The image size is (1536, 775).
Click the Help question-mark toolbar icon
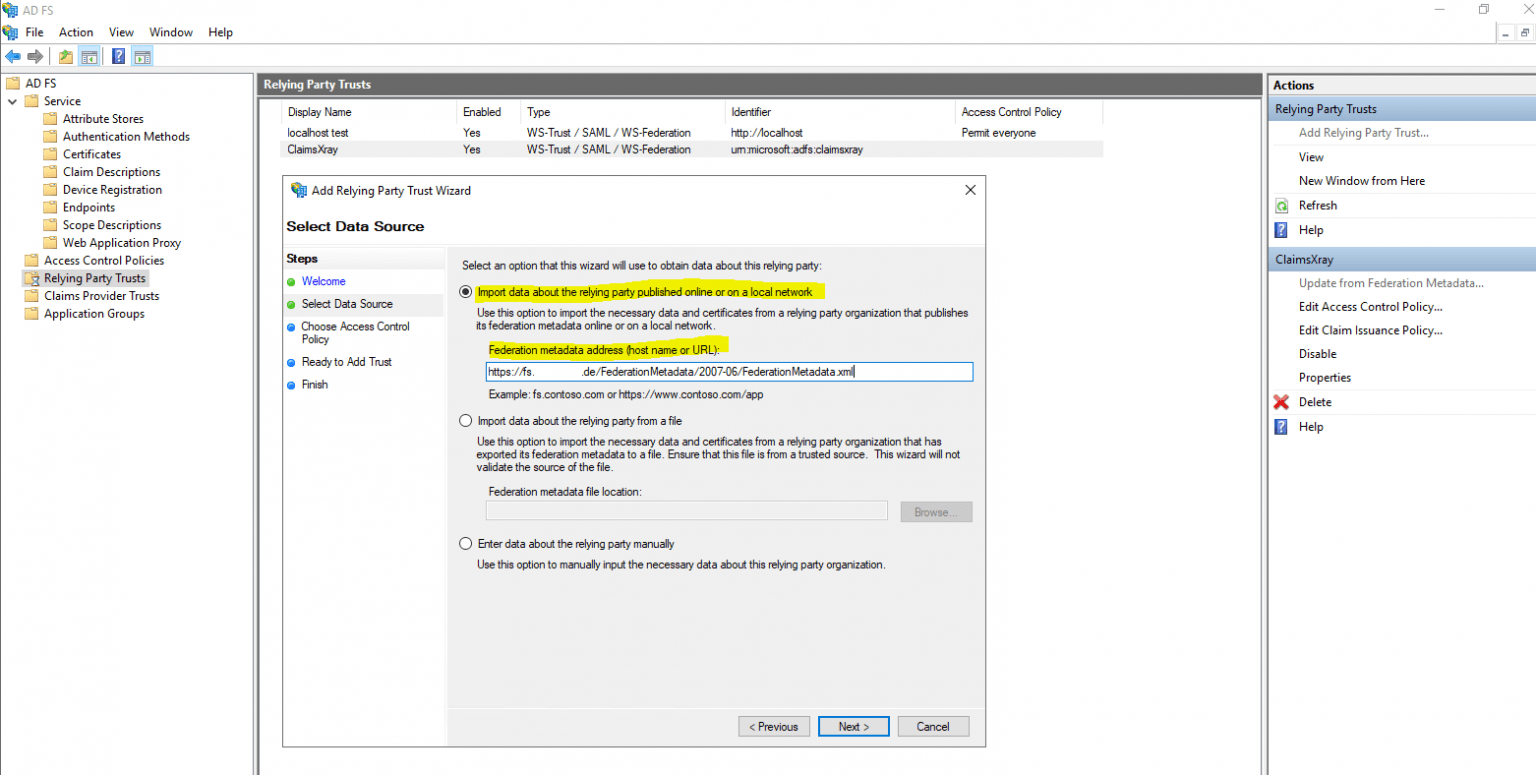pos(118,56)
